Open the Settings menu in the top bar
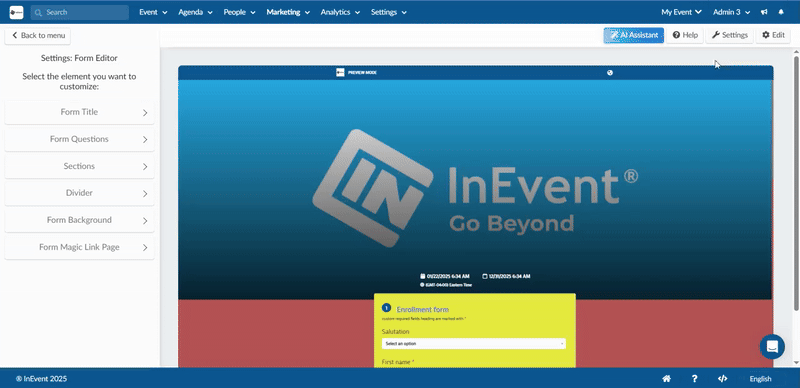This screenshot has width=800, height=388. pyautogui.click(x=389, y=12)
